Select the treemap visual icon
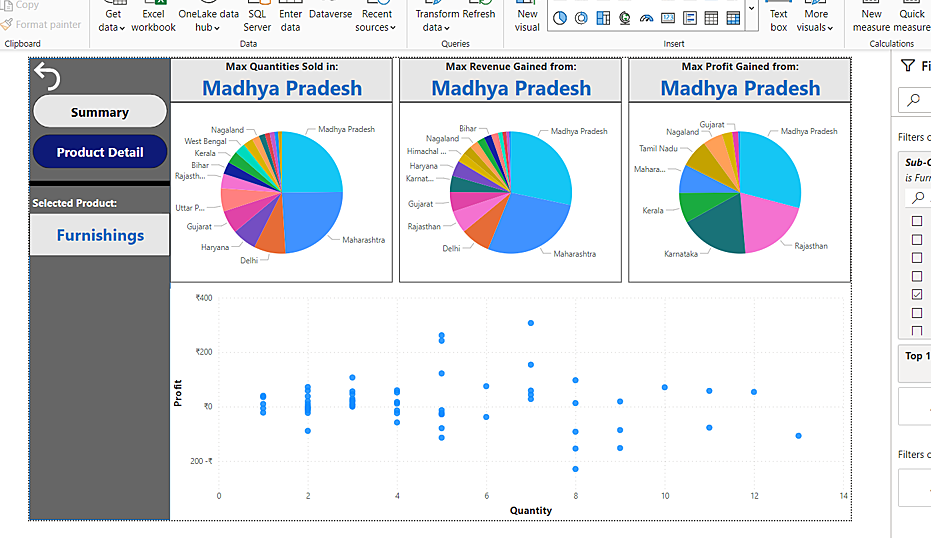Viewport: 931px width, 538px height. click(x=603, y=18)
